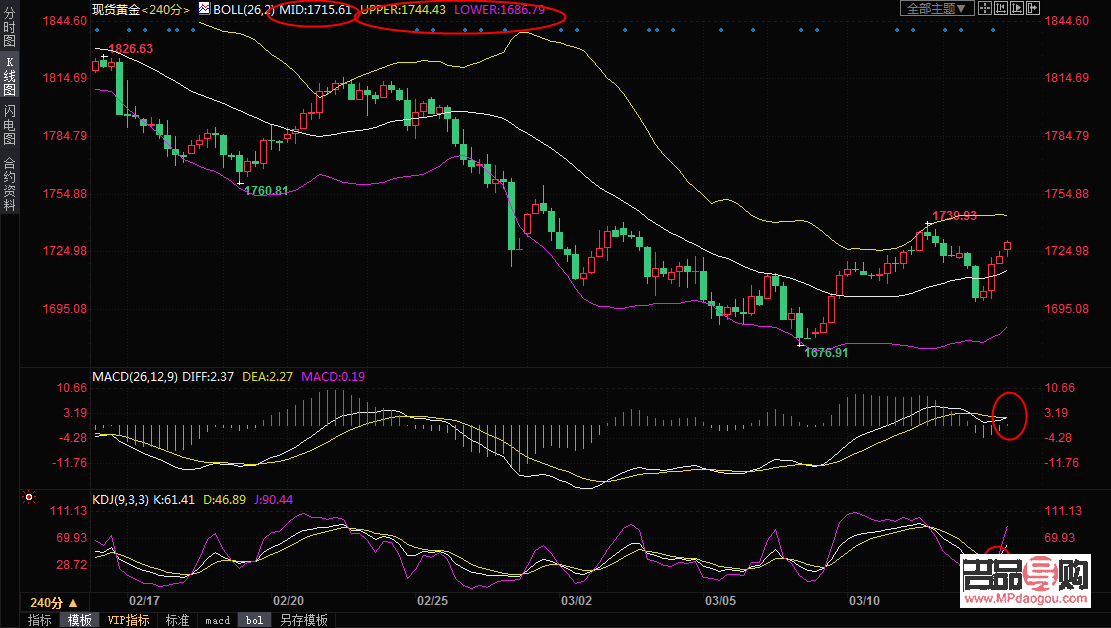This screenshot has height=628, width=1111.
Task: Open the 全部主题 theme dropdown
Action: coord(936,8)
